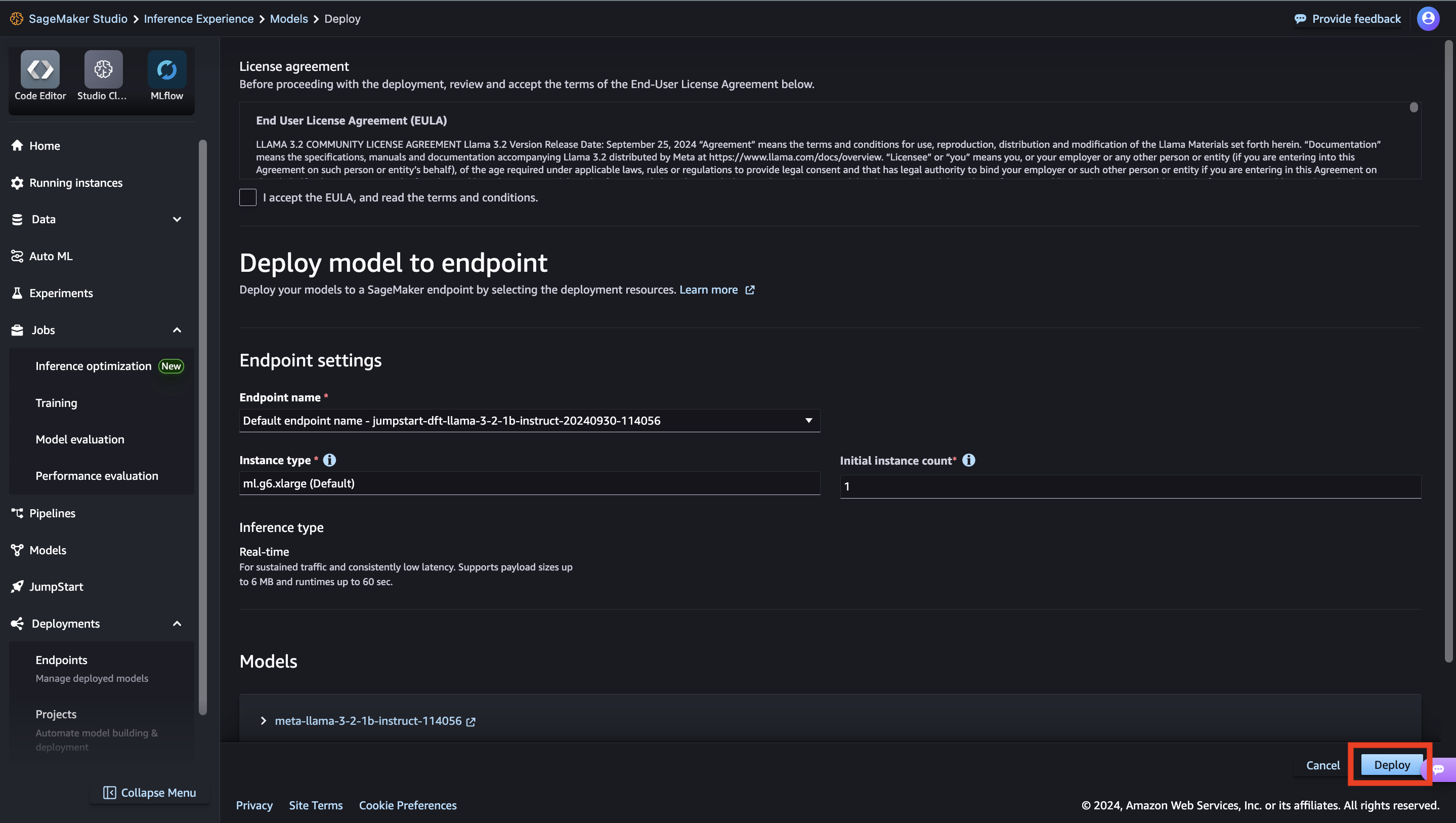The image size is (1456, 823).
Task: Accept the EULA checkbox
Action: point(247,197)
